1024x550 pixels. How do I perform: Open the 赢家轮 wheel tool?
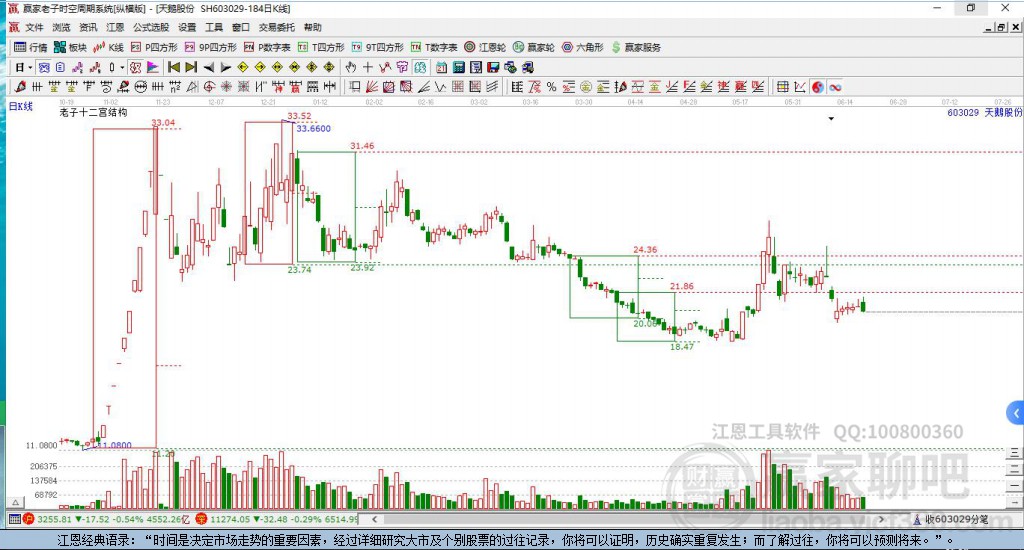[x=534, y=47]
